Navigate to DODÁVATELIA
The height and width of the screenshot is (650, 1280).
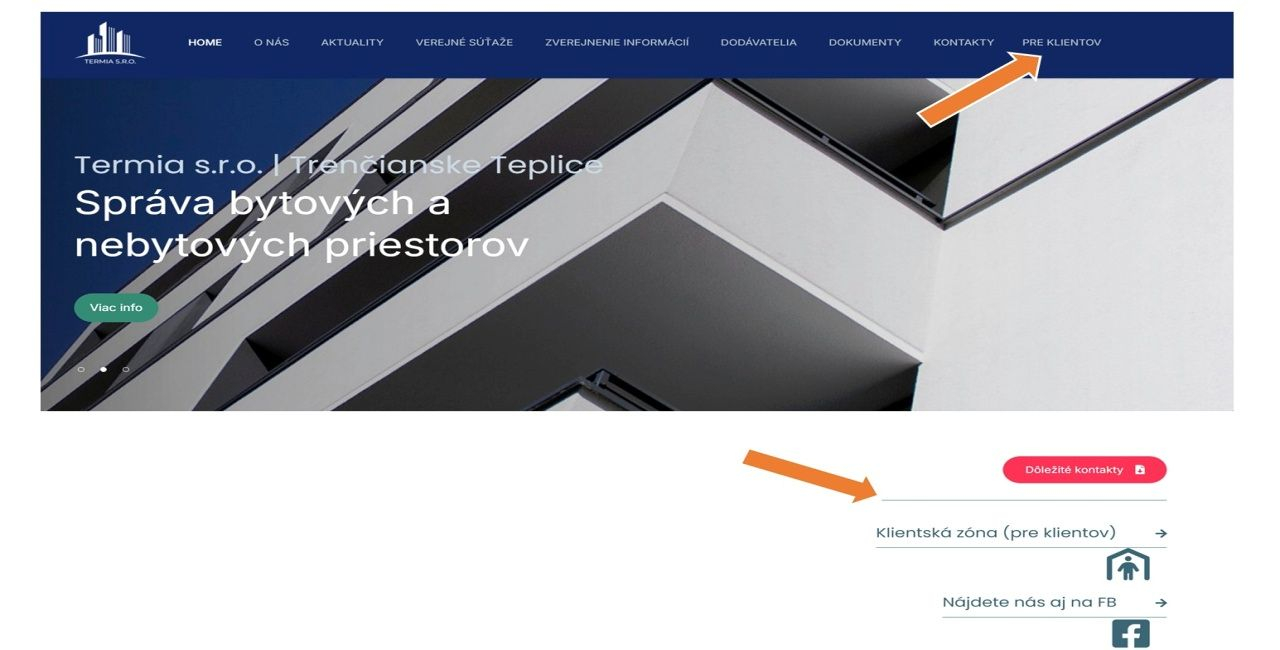click(758, 43)
